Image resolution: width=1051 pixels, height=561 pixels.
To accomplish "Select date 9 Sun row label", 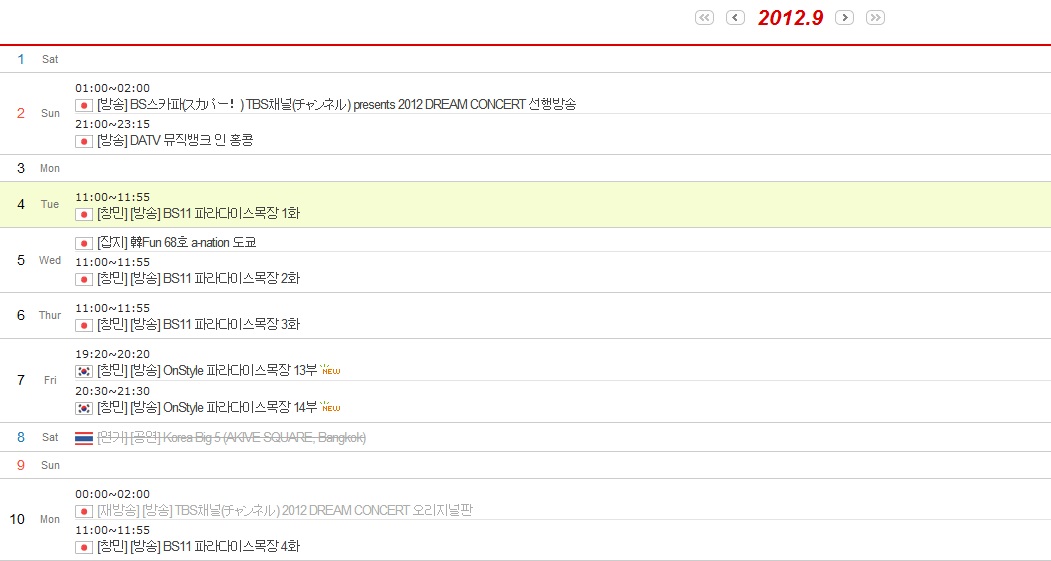I will (x=38, y=465).
